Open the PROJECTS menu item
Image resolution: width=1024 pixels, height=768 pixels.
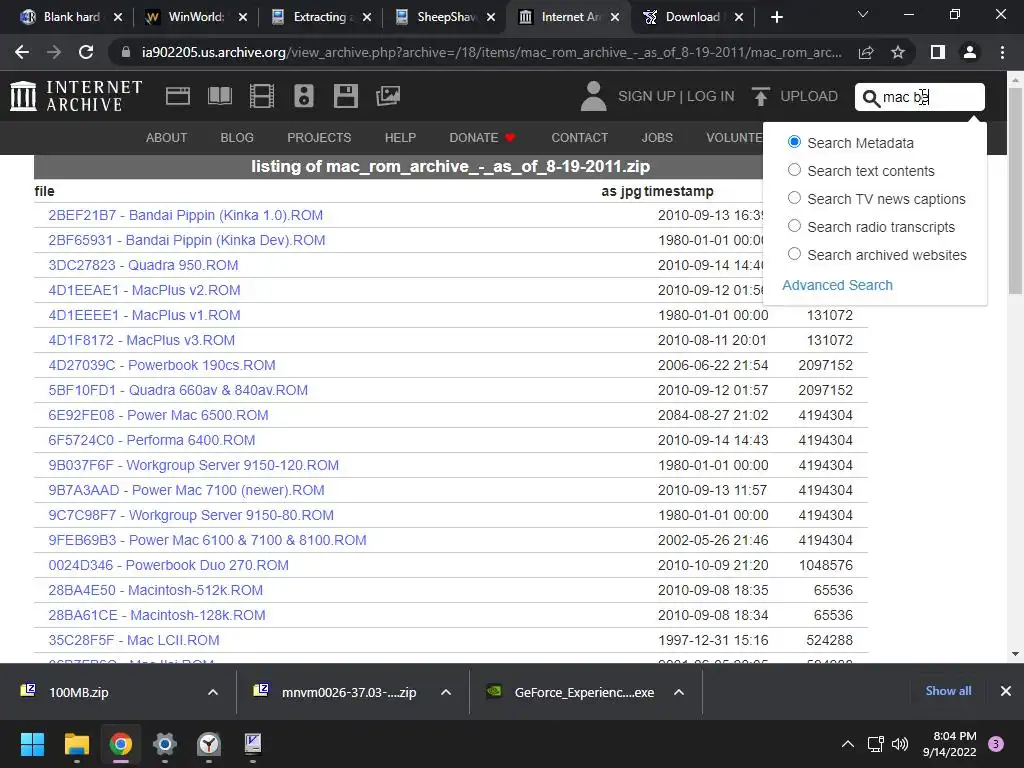(319, 138)
